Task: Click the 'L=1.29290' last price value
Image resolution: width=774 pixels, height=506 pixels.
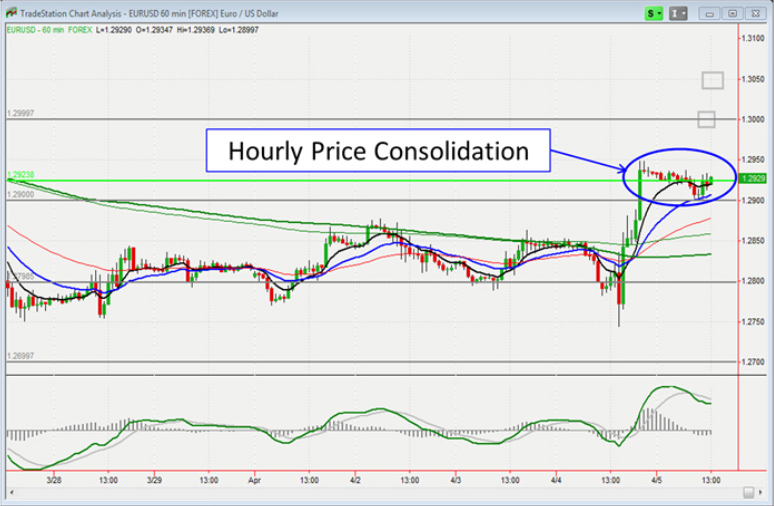Action: [114, 30]
